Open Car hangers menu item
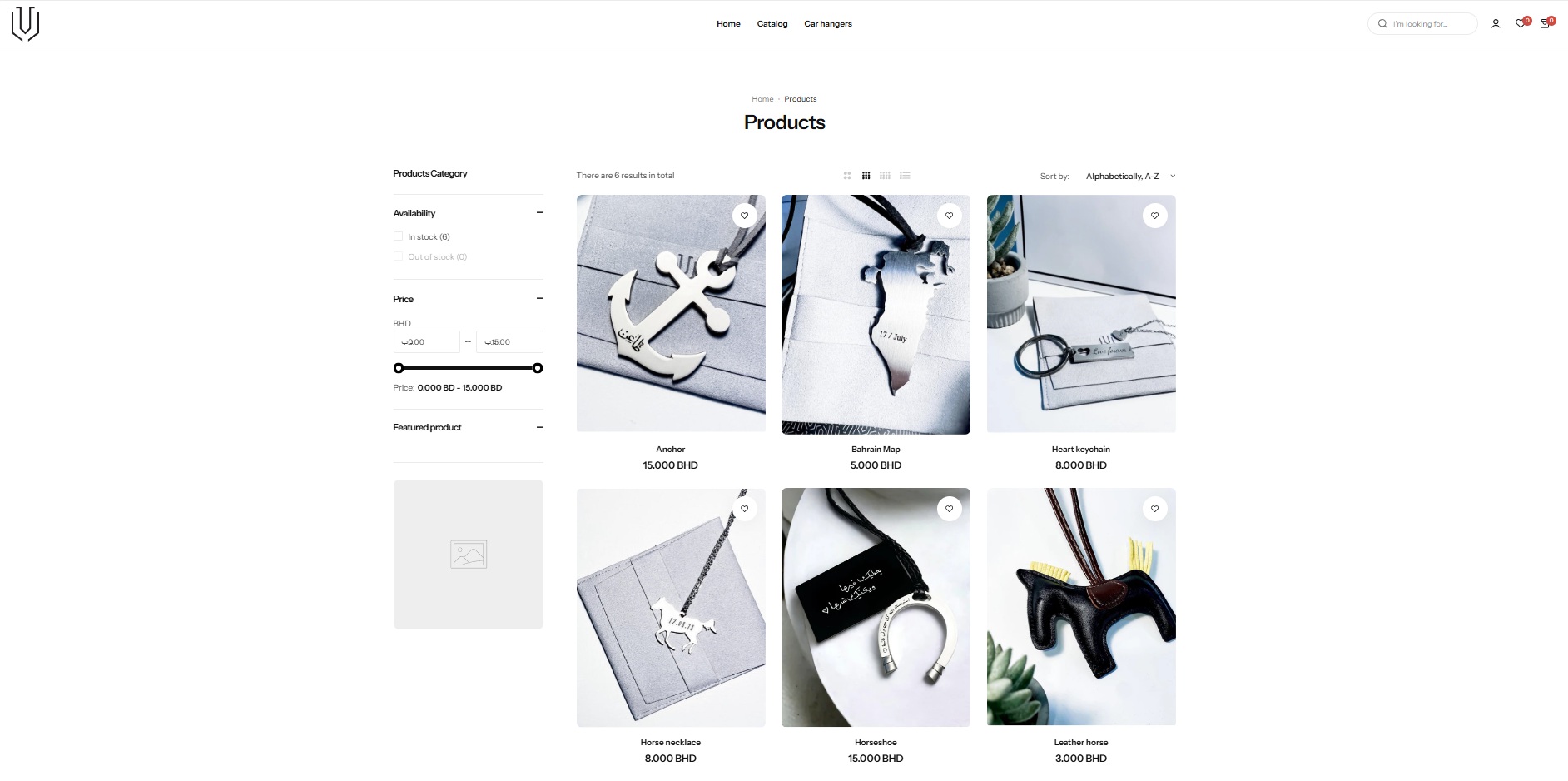Image resolution: width=1568 pixels, height=781 pixels. click(x=828, y=24)
